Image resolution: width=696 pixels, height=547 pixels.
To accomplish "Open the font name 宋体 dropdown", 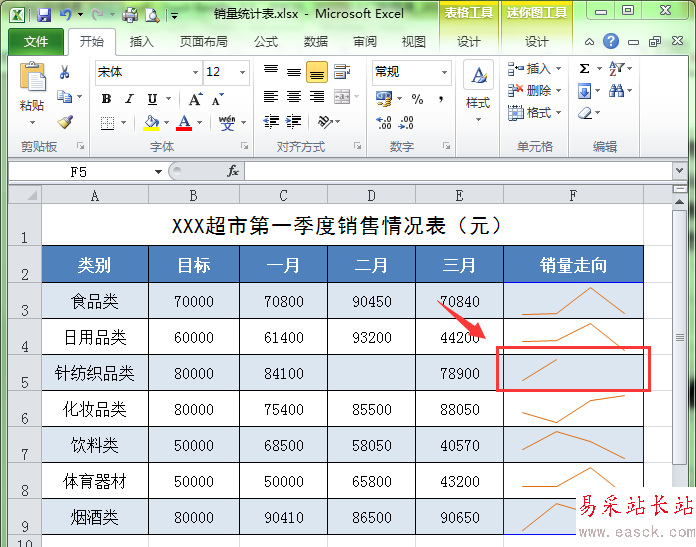I will [x=195, y=72].
